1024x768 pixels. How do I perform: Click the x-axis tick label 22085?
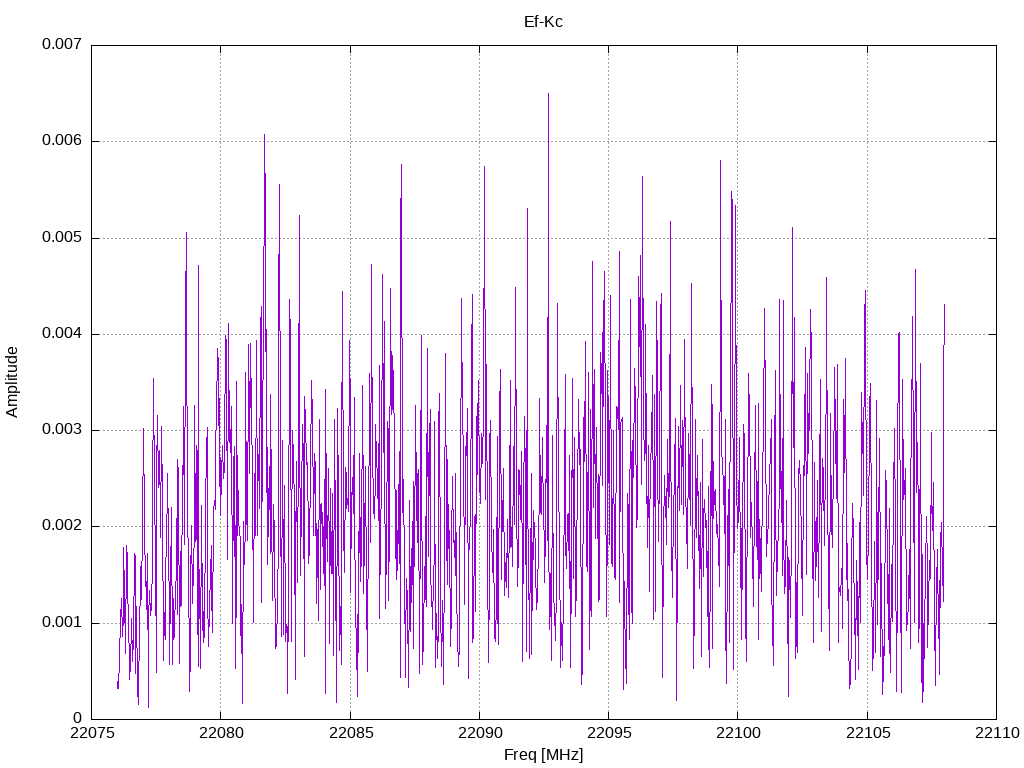point(350,733)
